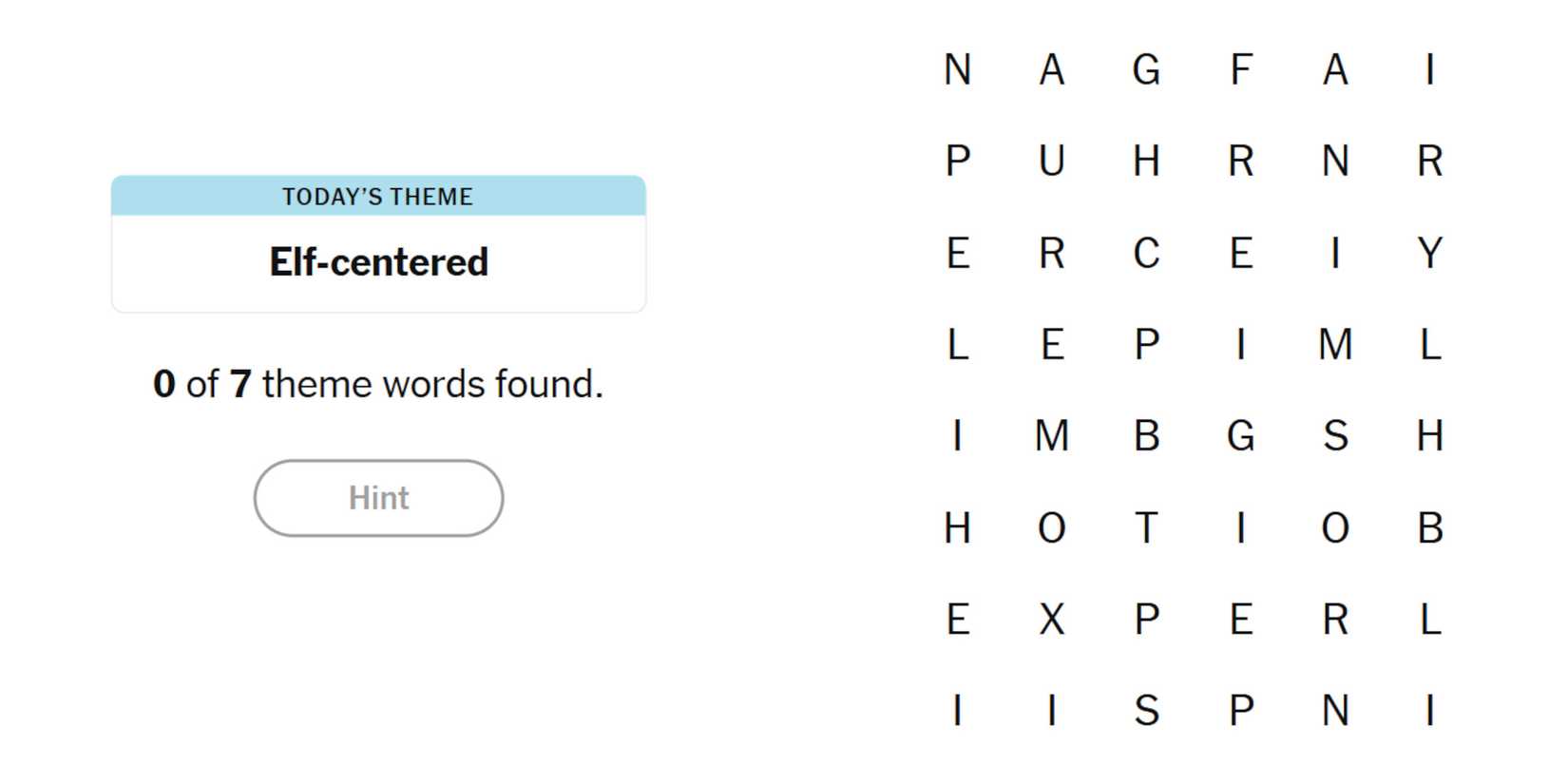The width and height of the screenshot is (1568, 784).
Task: Click the Today's Theme header bar
Action: coord(378,196)
